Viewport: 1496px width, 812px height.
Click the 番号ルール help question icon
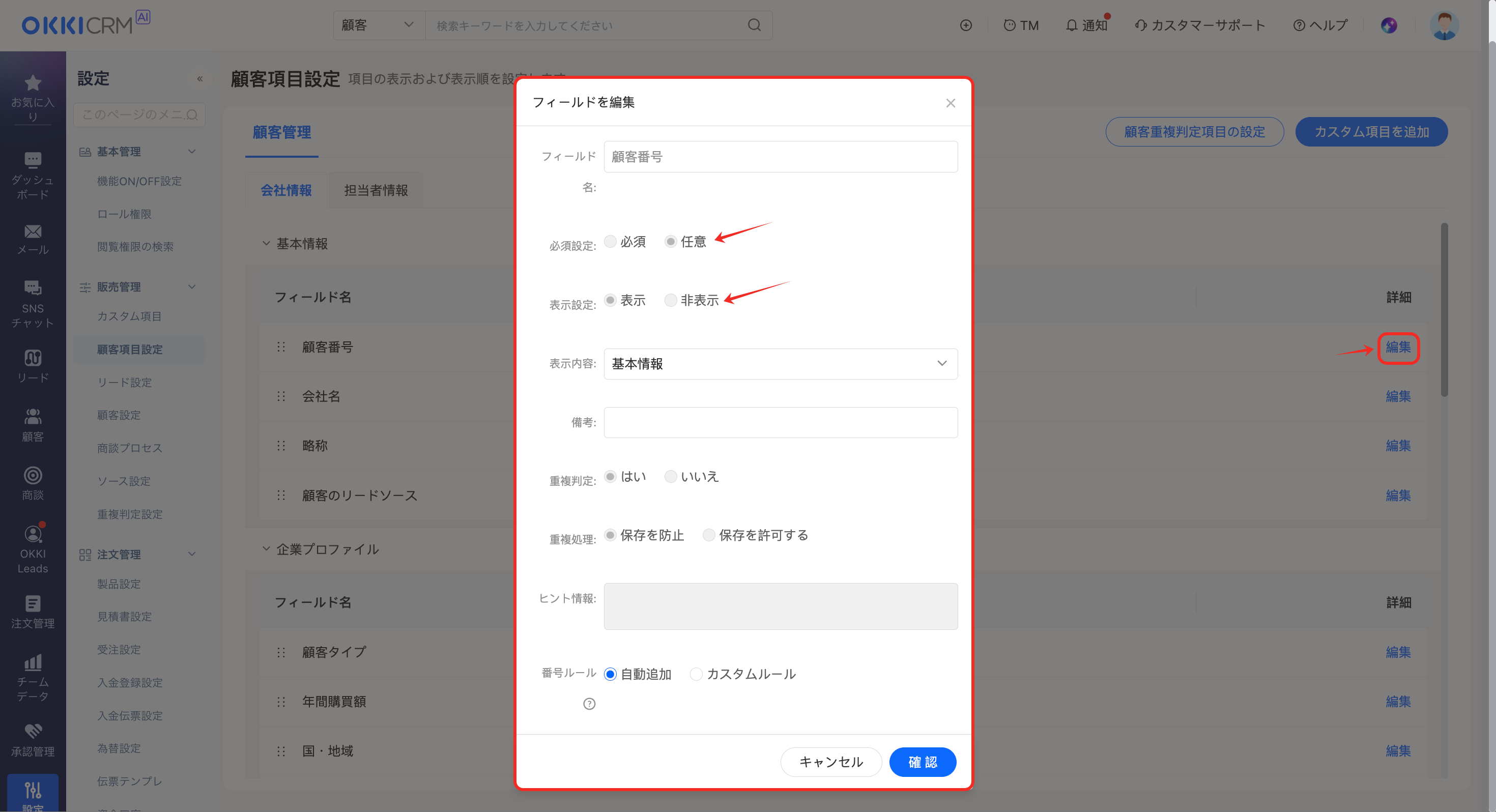pyautogui.click(x=589, y=704)
